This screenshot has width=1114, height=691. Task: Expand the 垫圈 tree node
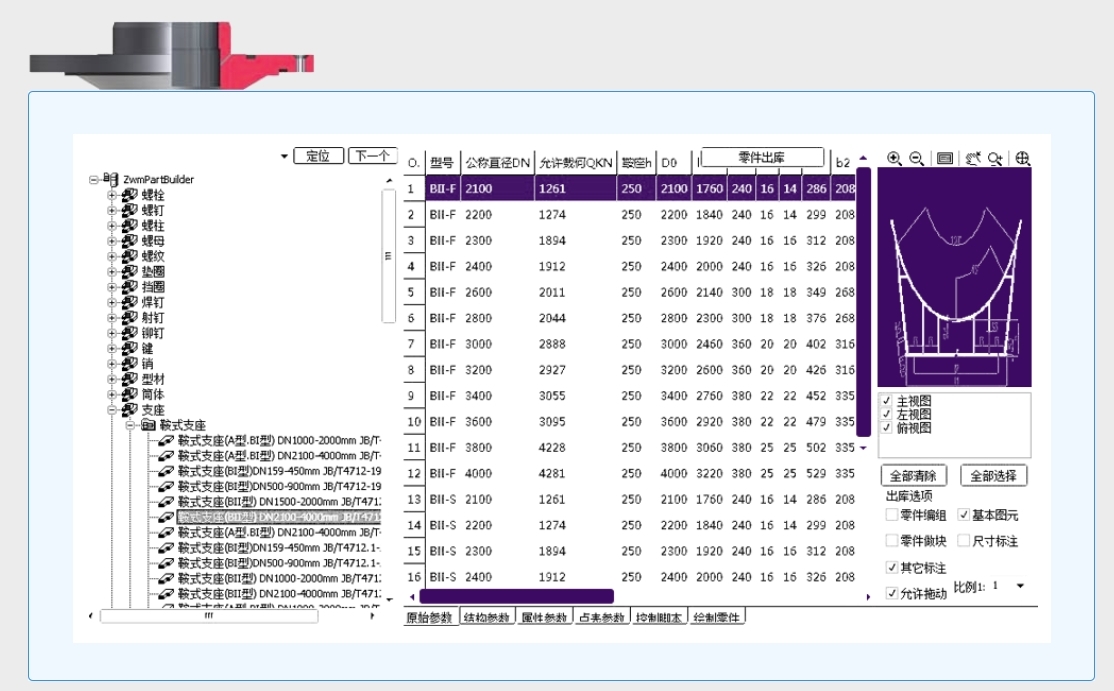[x=112, y=271]
